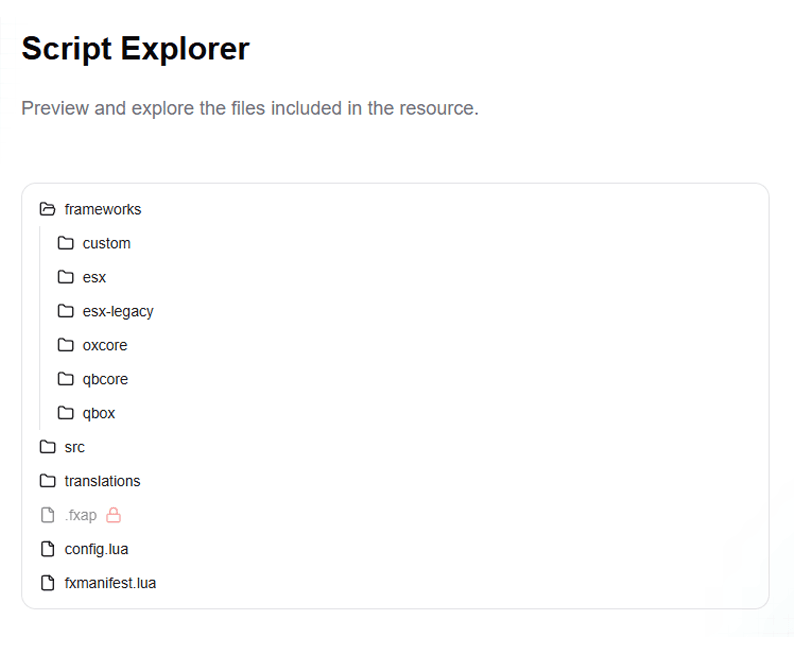The height and width of the screenshot is (654, 794).
Task: Click the folder icon beside oxcore
Action: [x=66, y=345]
